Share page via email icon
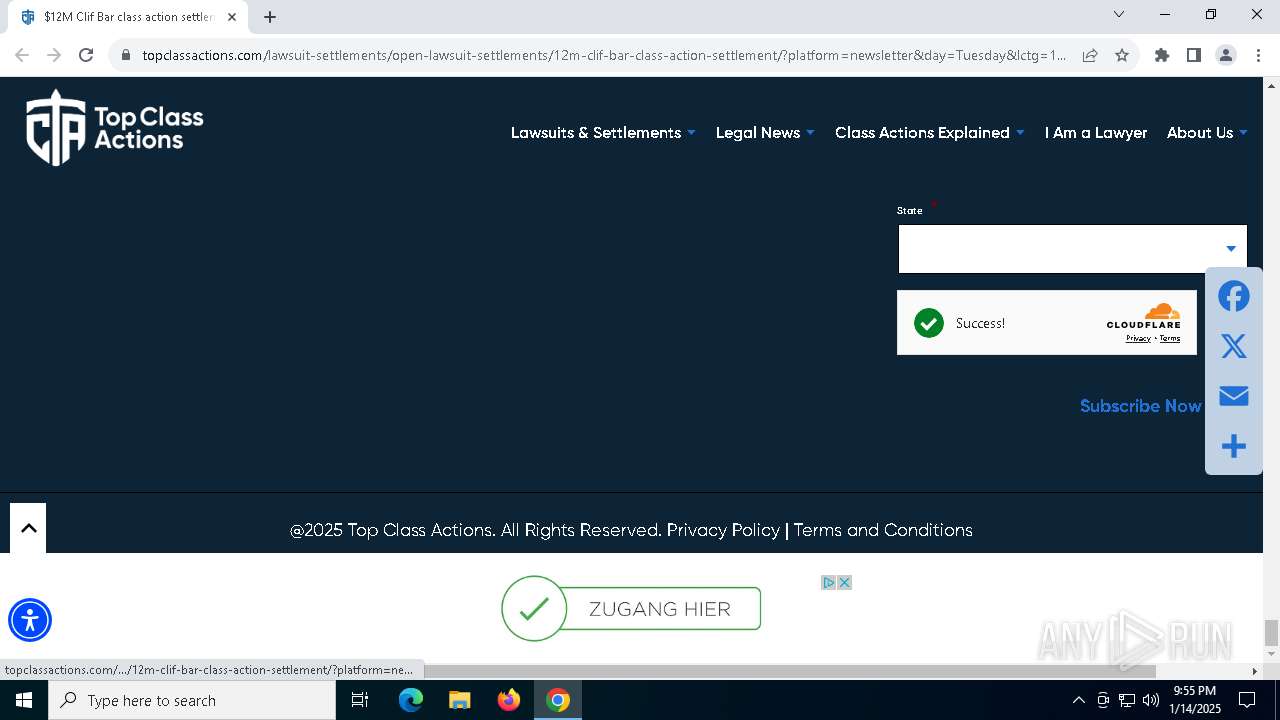1280x720 pixels. pyautogui.click(x=1234, y=396)
